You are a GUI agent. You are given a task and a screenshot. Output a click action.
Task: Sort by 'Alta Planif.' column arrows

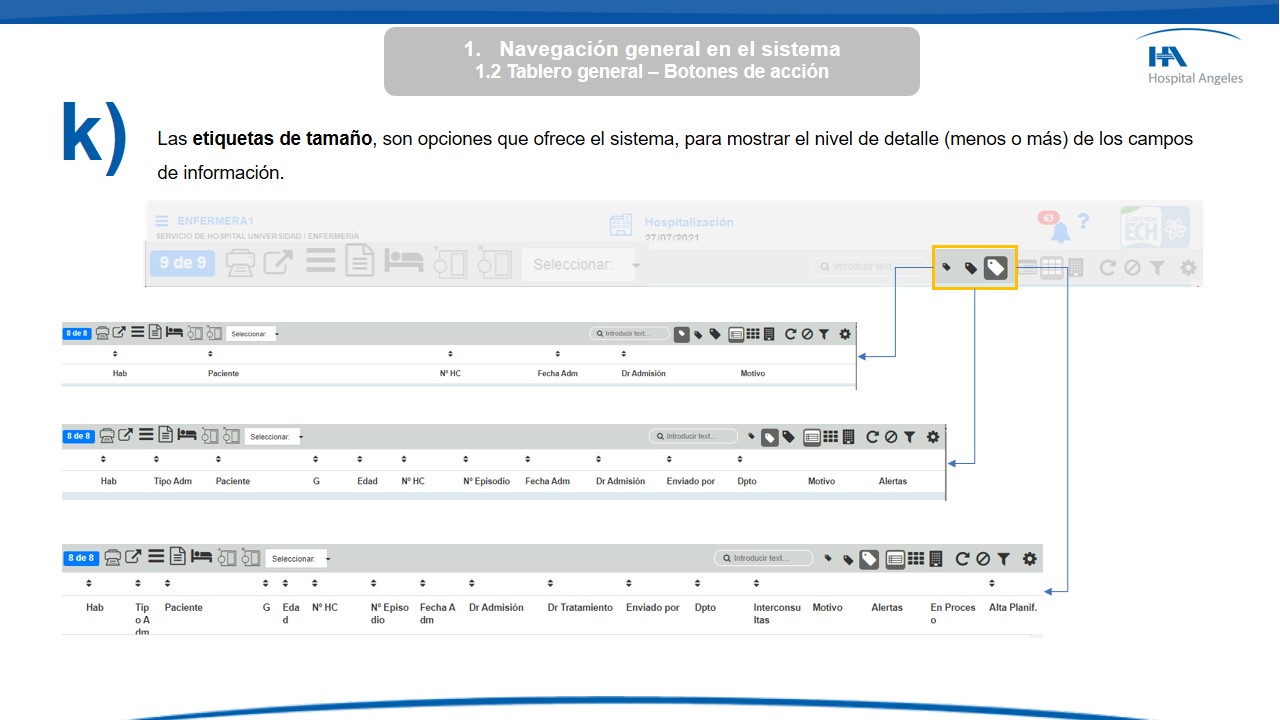click(992, 584)
